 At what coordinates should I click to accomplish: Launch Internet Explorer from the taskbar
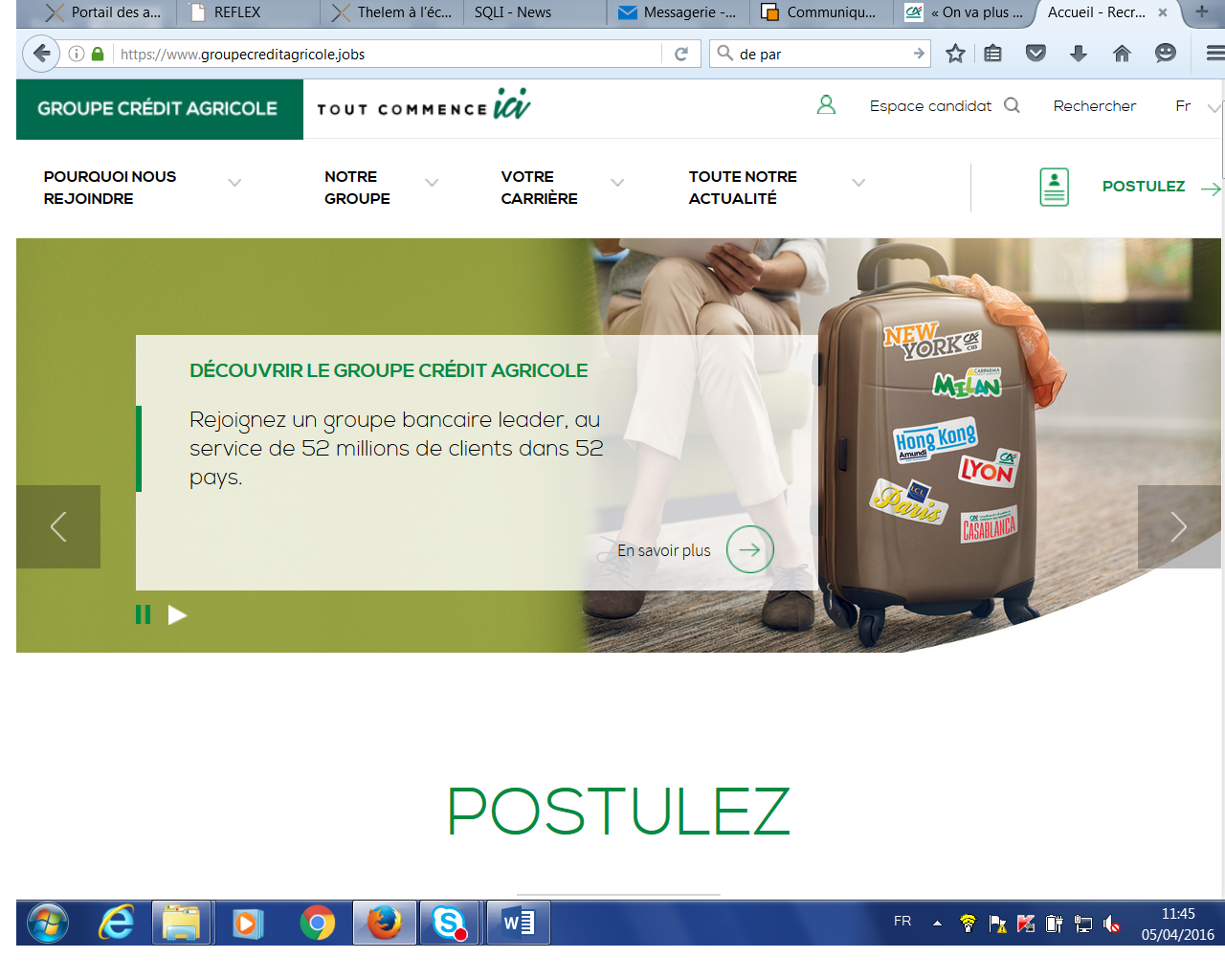tap(117, 923)
